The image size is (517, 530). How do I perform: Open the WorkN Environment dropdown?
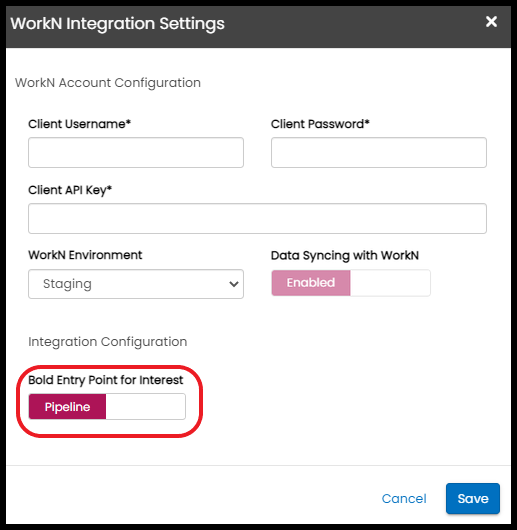[x=136, y=284]
